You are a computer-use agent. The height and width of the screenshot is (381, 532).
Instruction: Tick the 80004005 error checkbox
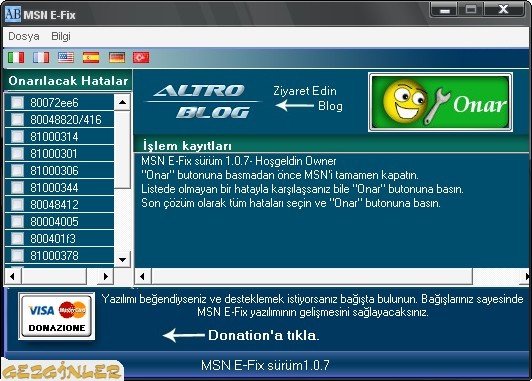tap(17, 221)
